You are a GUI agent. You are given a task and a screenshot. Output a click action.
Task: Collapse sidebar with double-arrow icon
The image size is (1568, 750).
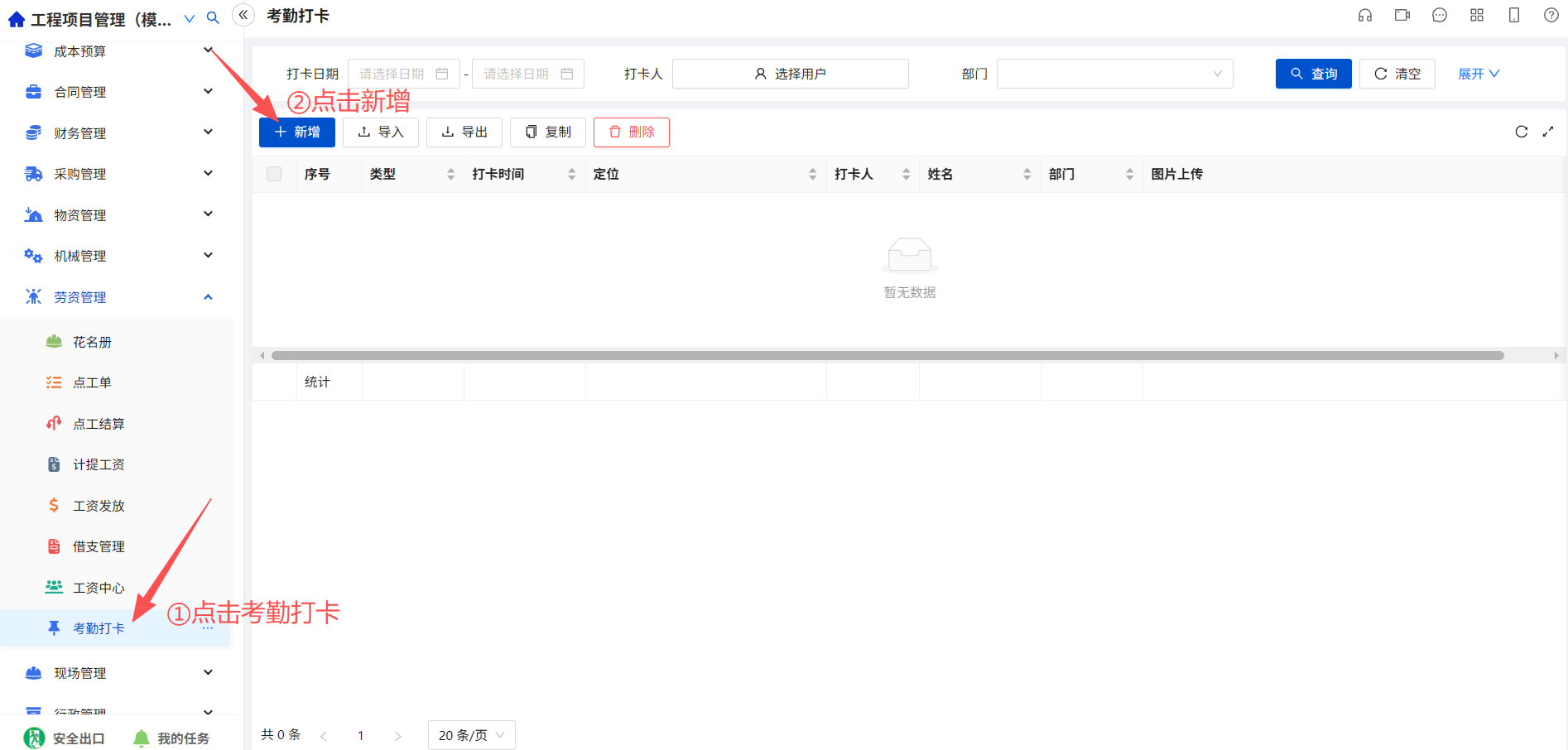(243, 15)
